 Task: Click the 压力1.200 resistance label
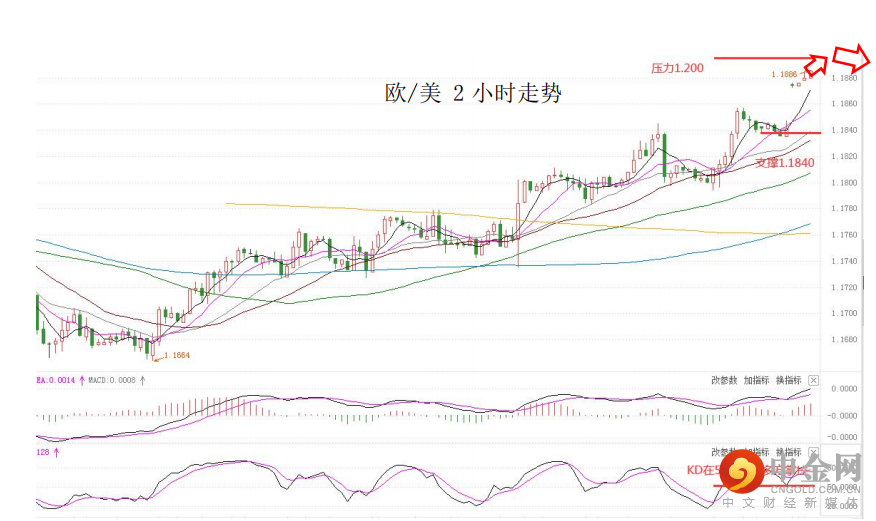pyautogui.click(x=677, y=68)
